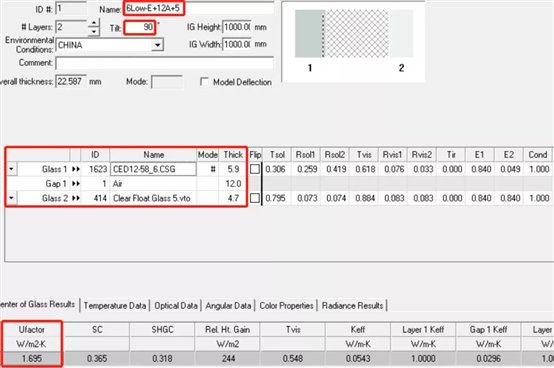The image size is (554, 368).
Task: Click the Glass 2 thickness value 4.7
Action: pyautogui.click(x=233, y=198)
